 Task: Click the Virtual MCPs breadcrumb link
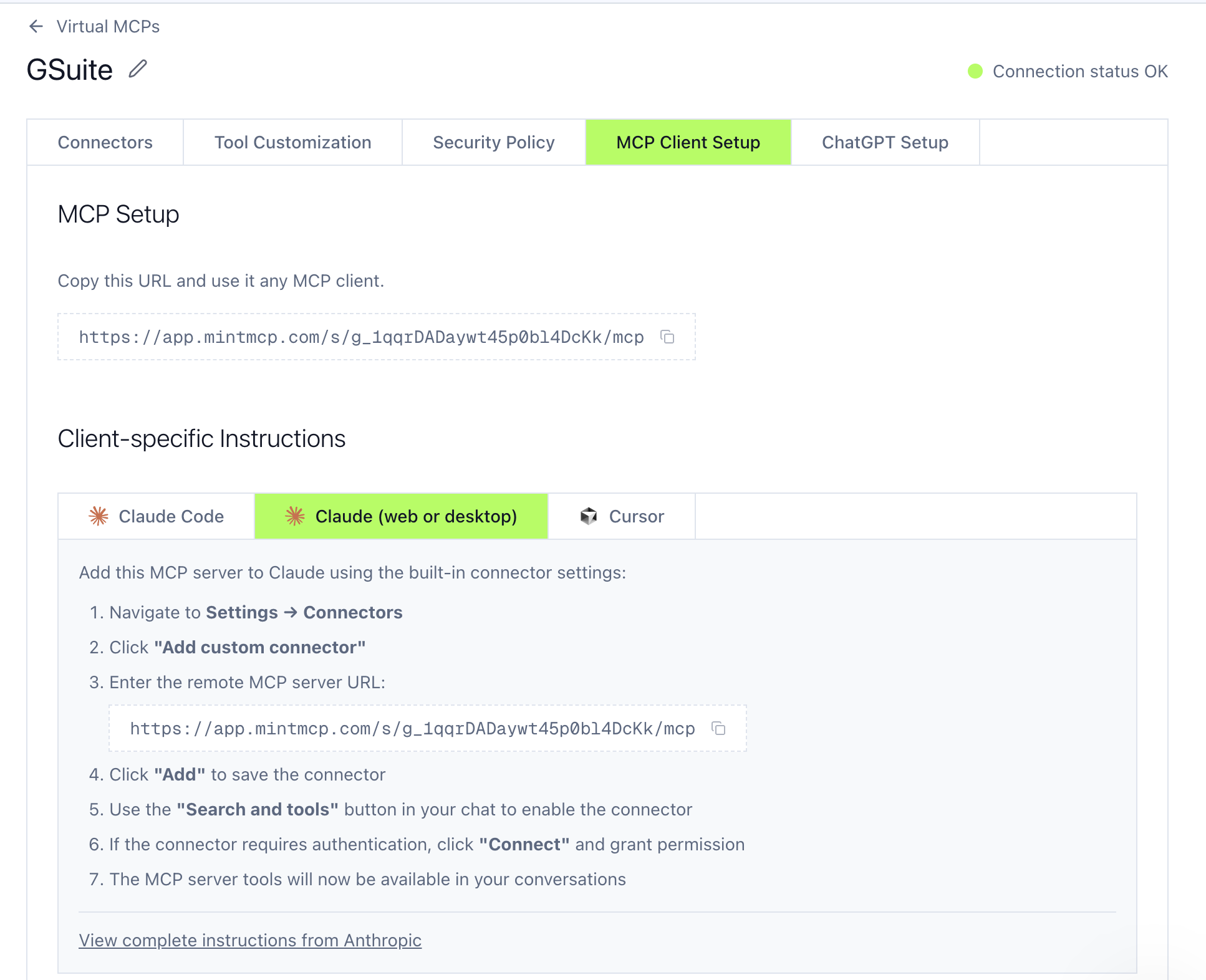[108, 26]
